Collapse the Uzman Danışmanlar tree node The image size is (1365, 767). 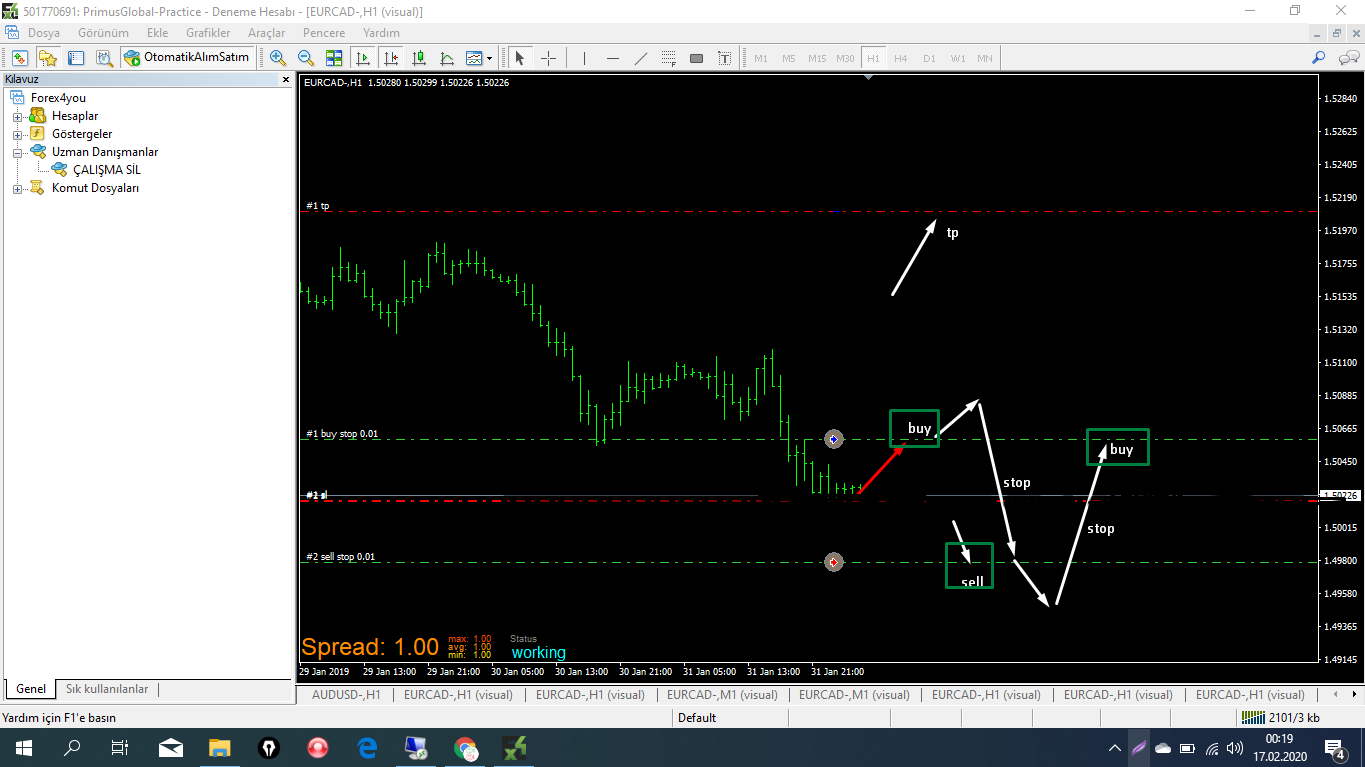tap(17, 152)
